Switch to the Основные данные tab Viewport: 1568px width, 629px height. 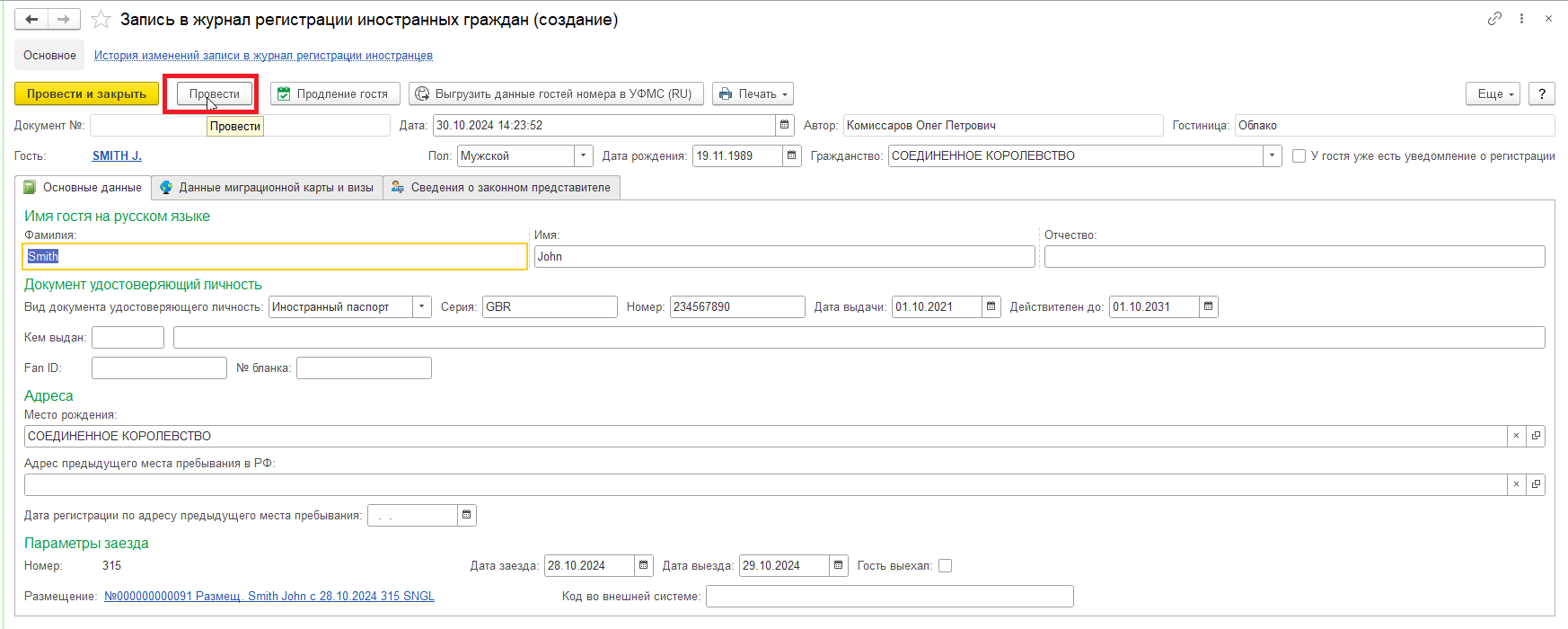[x=83, y=187]
